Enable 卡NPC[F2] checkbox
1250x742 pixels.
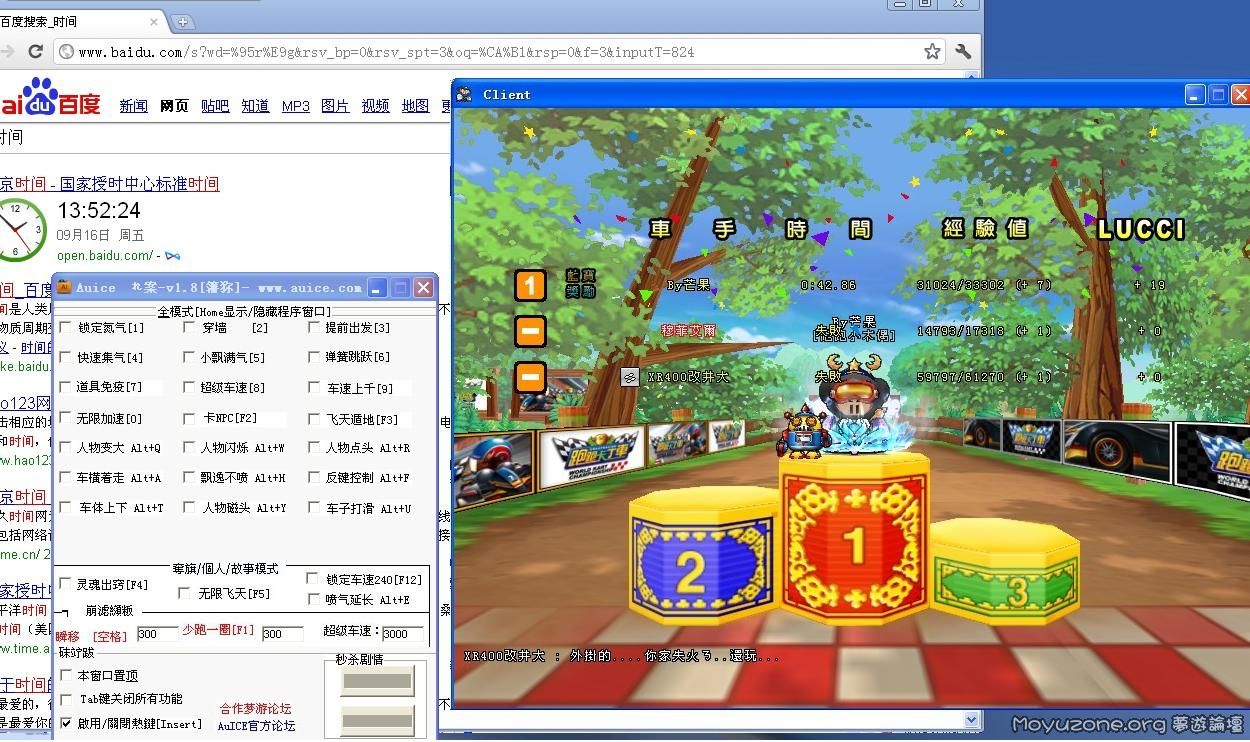(x=190, y=418)
